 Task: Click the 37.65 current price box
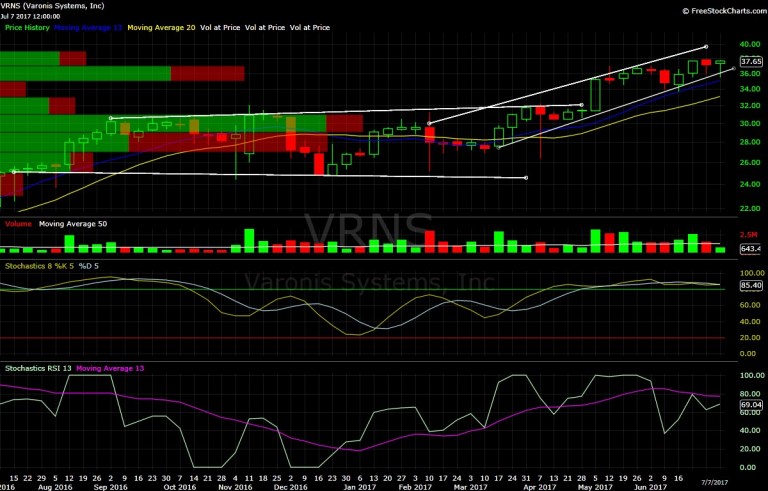click(751, 61)
